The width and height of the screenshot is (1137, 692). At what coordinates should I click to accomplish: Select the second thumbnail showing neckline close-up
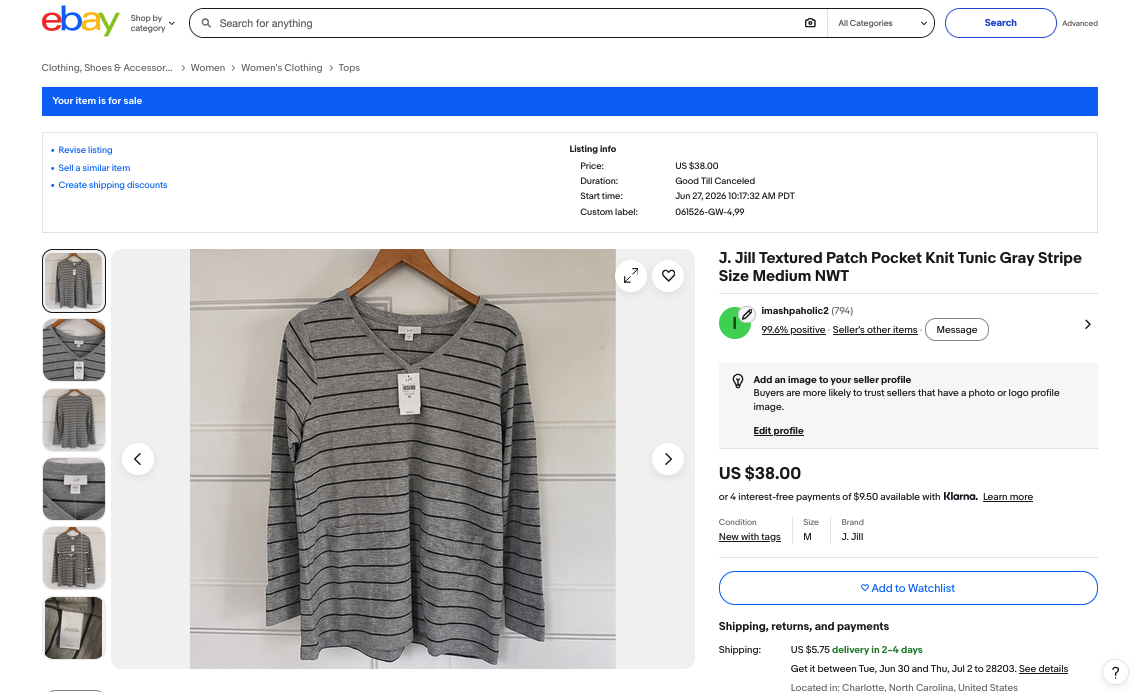(74, 350)
